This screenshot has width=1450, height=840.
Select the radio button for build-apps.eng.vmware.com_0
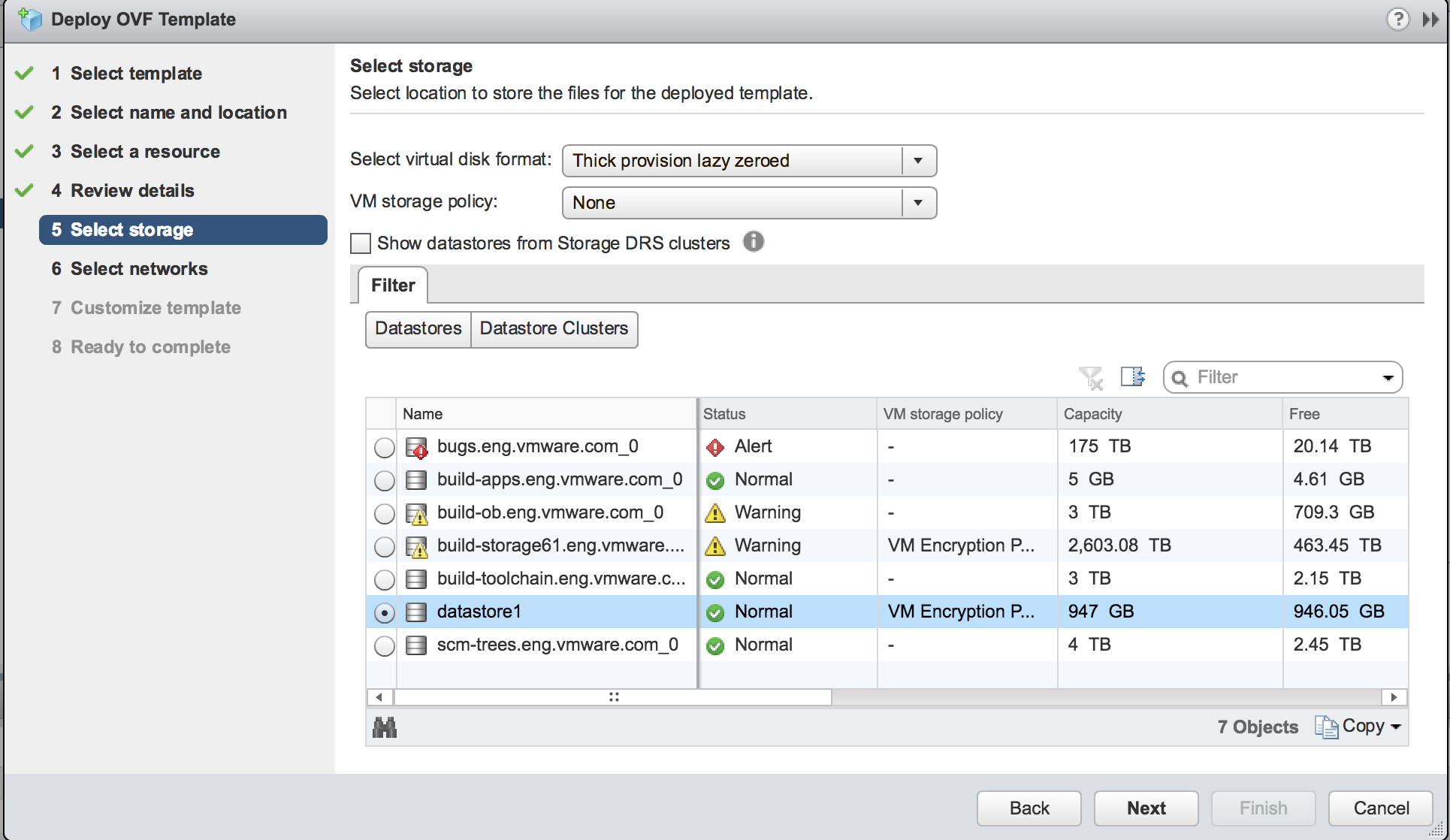pyautogui.click(x=384, y=480)
